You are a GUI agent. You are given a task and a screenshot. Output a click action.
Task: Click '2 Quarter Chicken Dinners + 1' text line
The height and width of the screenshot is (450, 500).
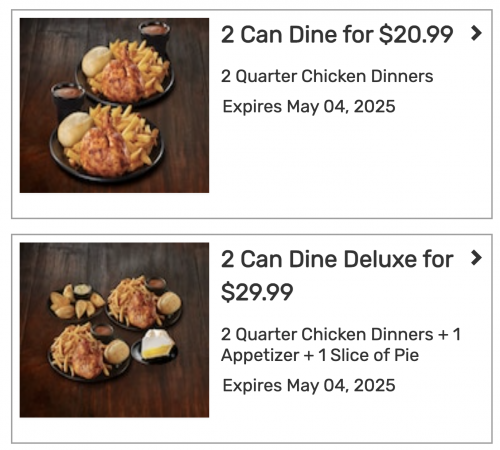[341, 334]
